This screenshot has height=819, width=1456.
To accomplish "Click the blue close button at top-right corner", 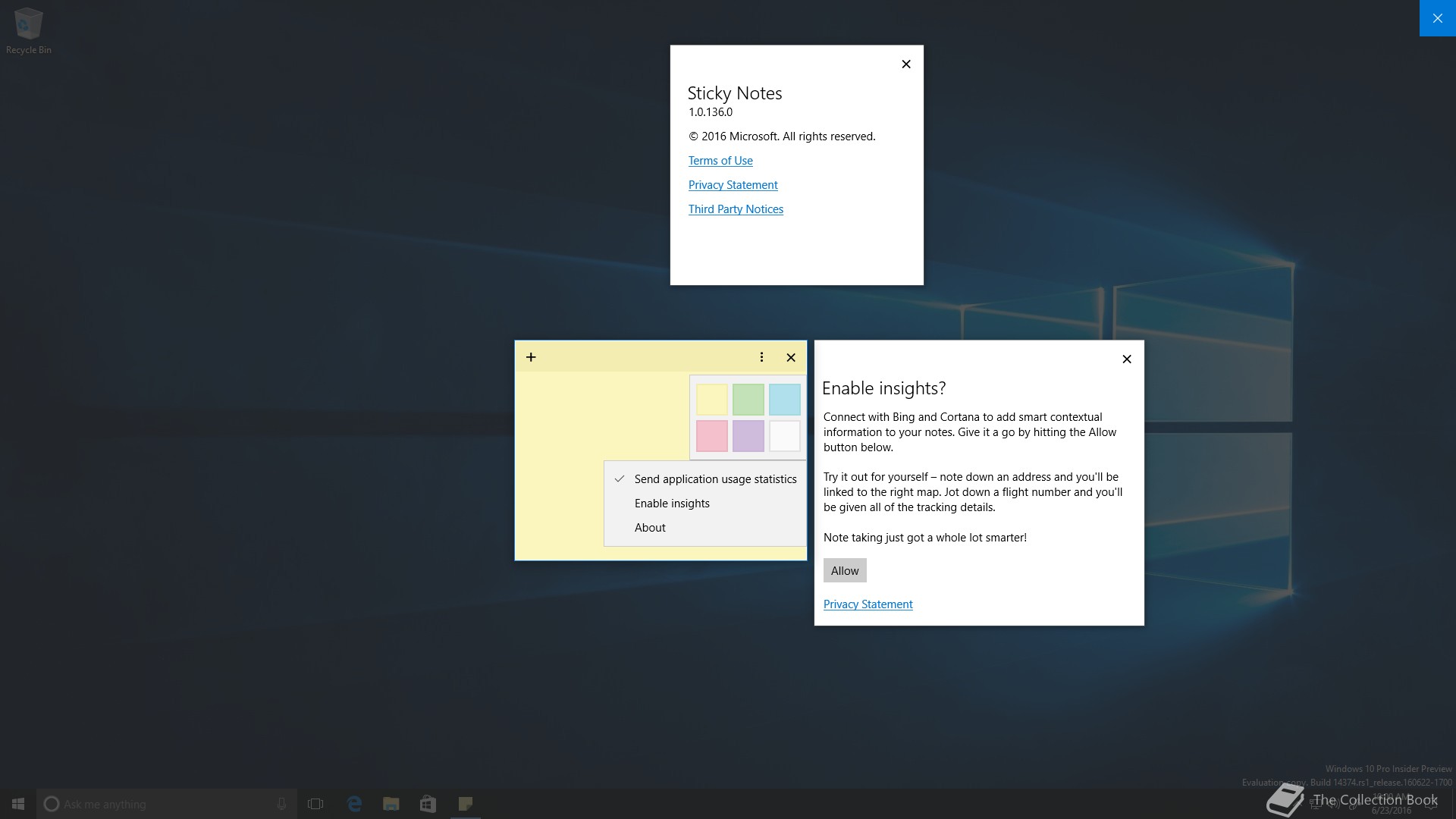I will click(1438, 18).
